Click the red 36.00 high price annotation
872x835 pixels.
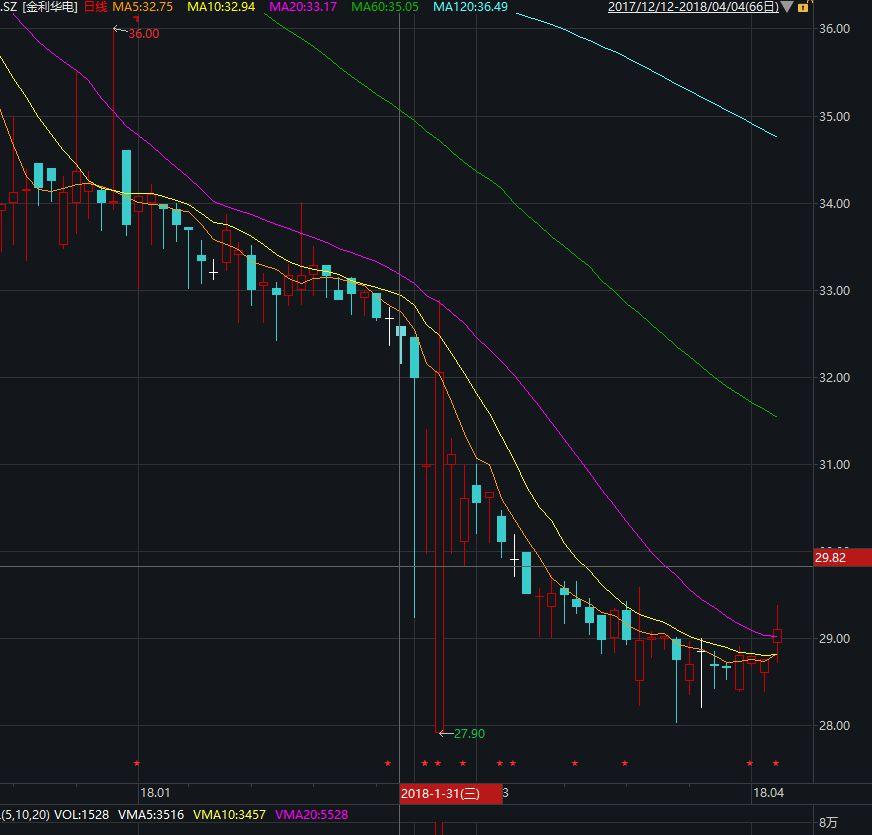coord(143,33)
